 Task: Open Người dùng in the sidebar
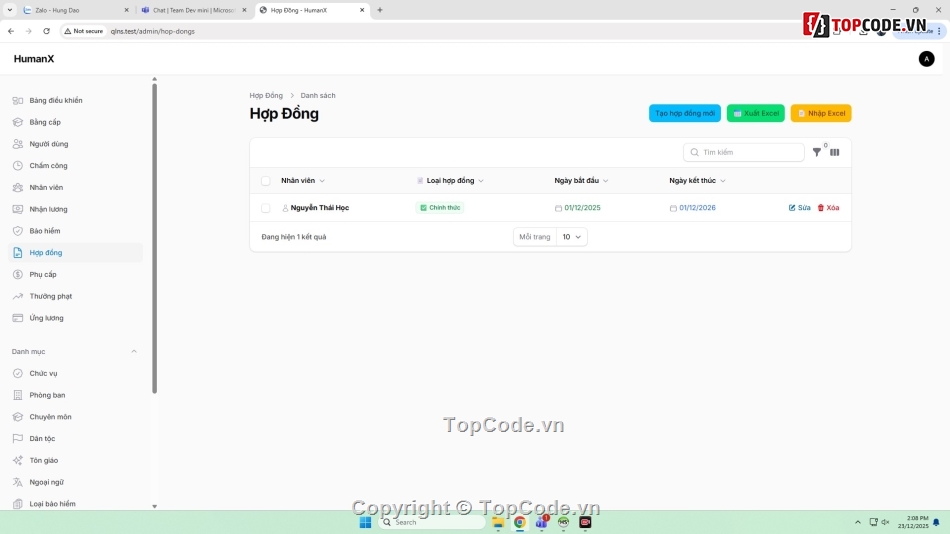click(x=75, y=144)
